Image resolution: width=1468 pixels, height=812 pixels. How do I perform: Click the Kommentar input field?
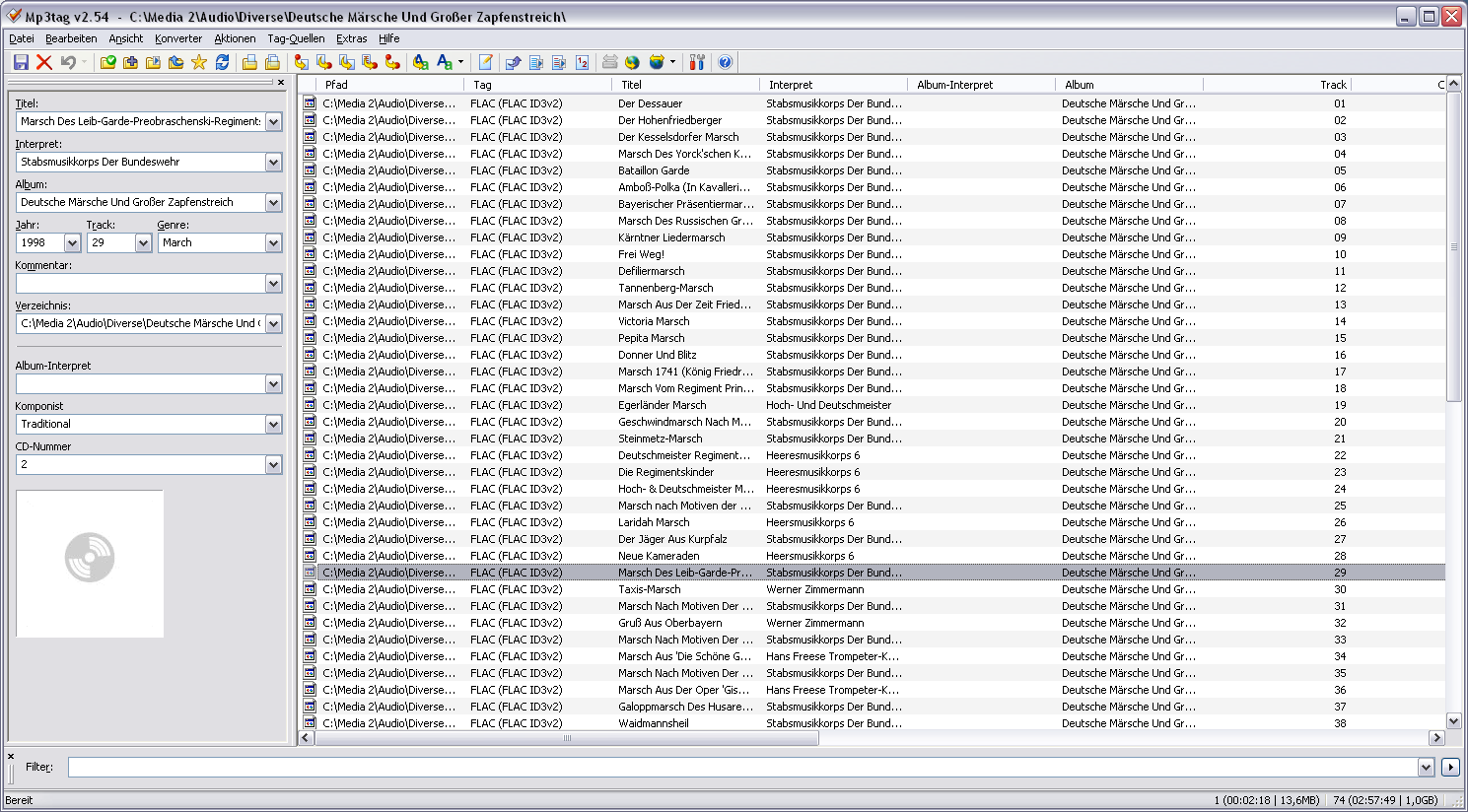click(x=141, y=283)
